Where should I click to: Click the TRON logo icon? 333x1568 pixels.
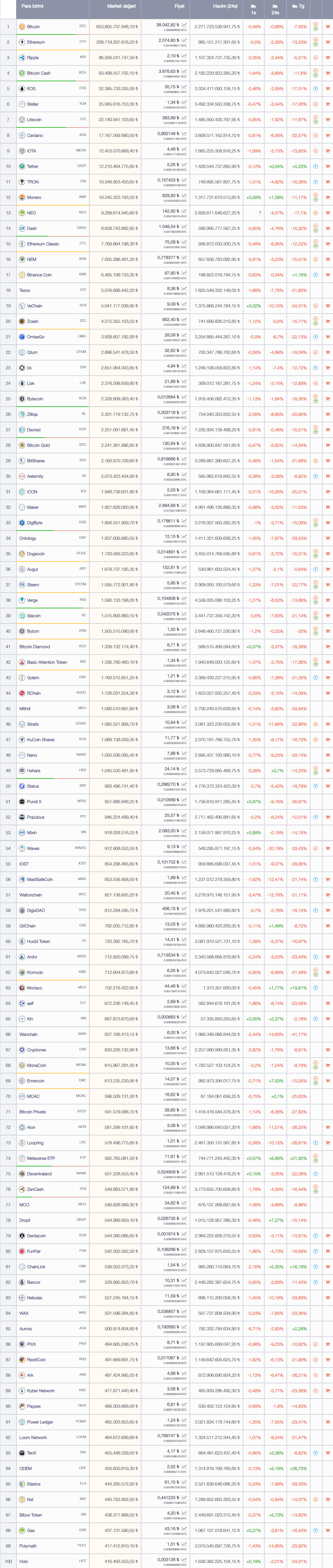[22, 182]
